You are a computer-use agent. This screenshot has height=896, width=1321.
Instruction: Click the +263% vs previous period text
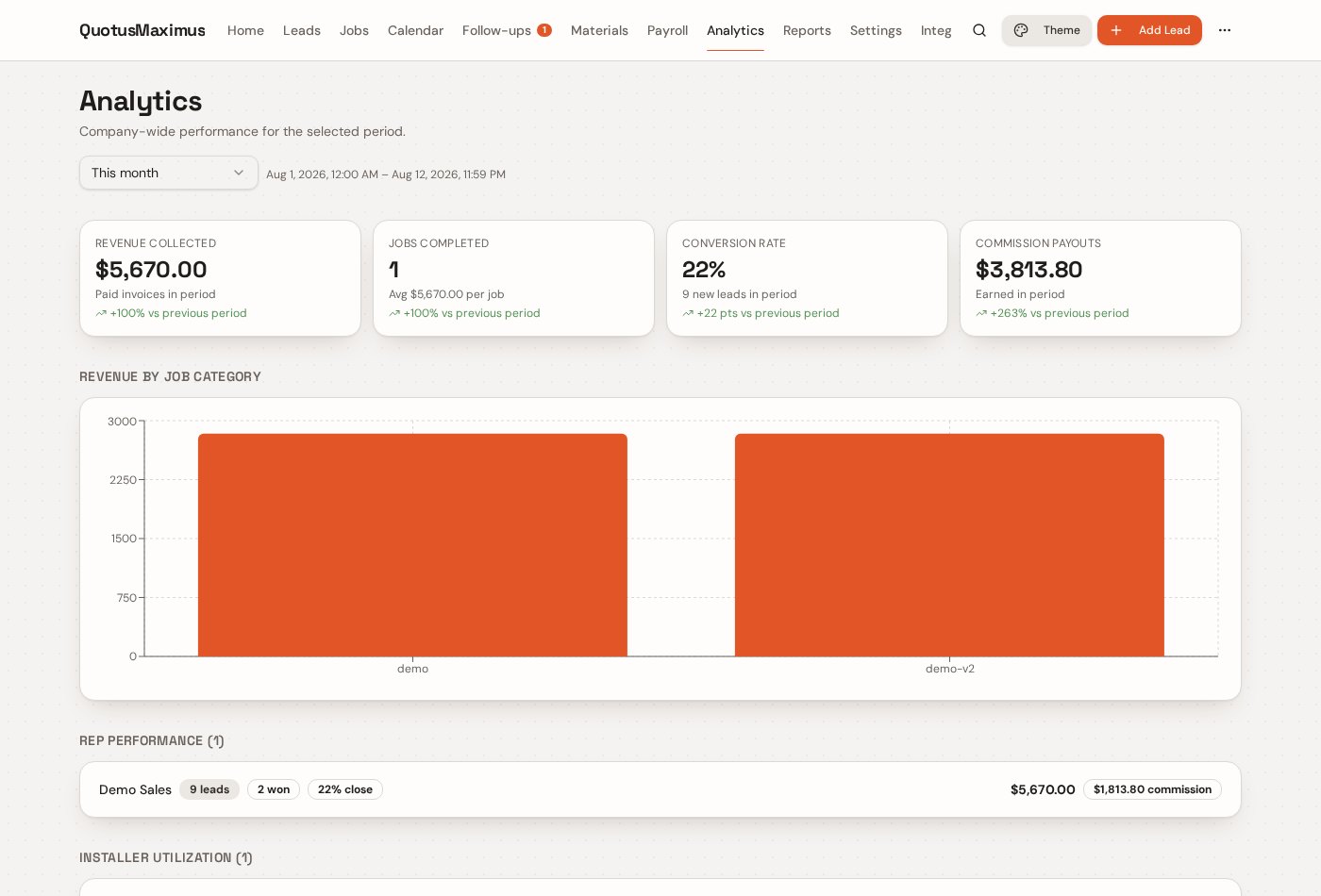click(1060, 313)
